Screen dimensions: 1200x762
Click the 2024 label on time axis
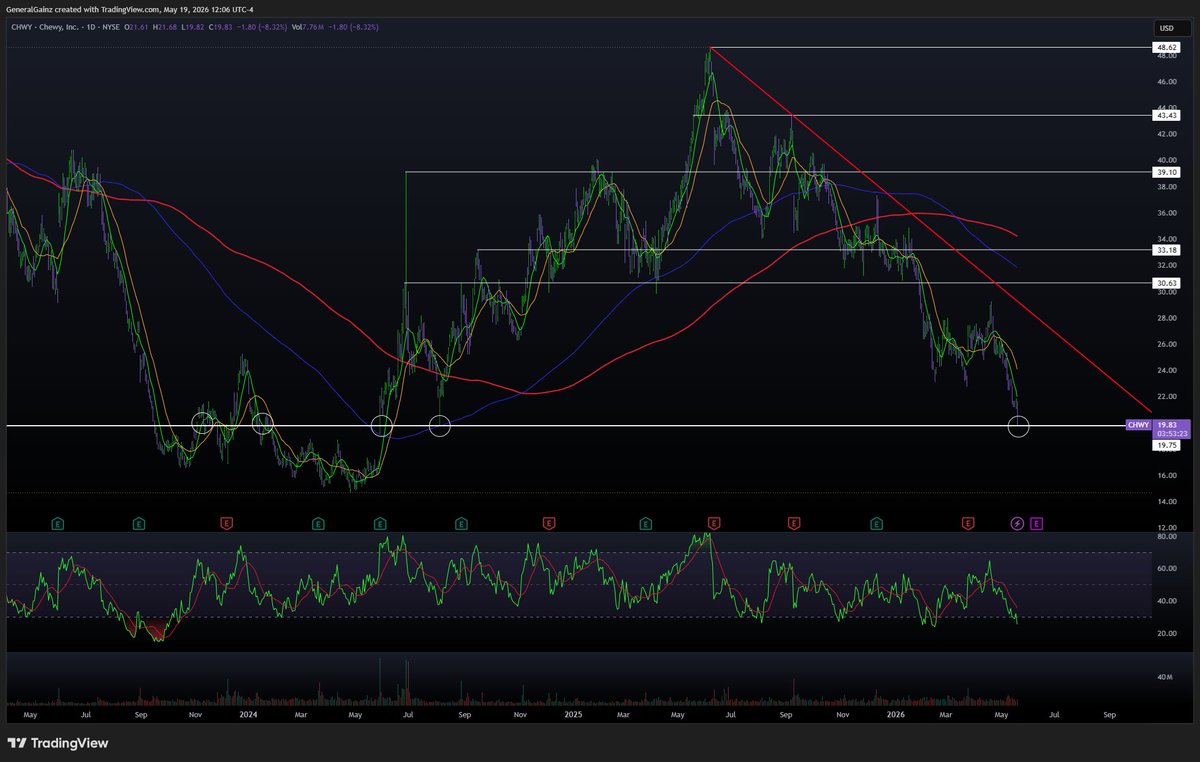(x=248, y=716)
